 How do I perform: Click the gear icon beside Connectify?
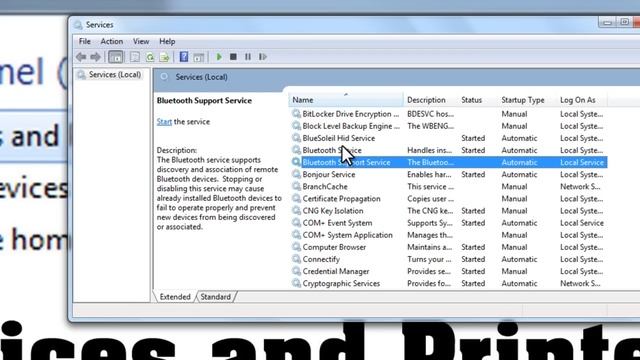pyautogui.click(x=296, y=259)
